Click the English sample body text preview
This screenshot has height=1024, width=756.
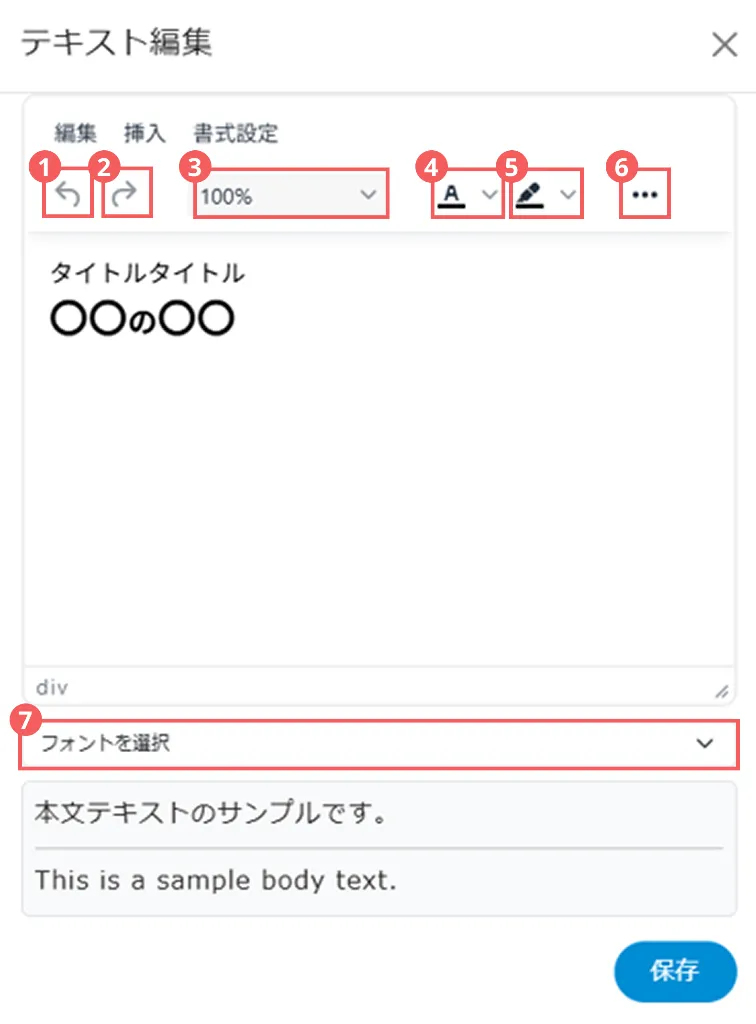(216, 880)
